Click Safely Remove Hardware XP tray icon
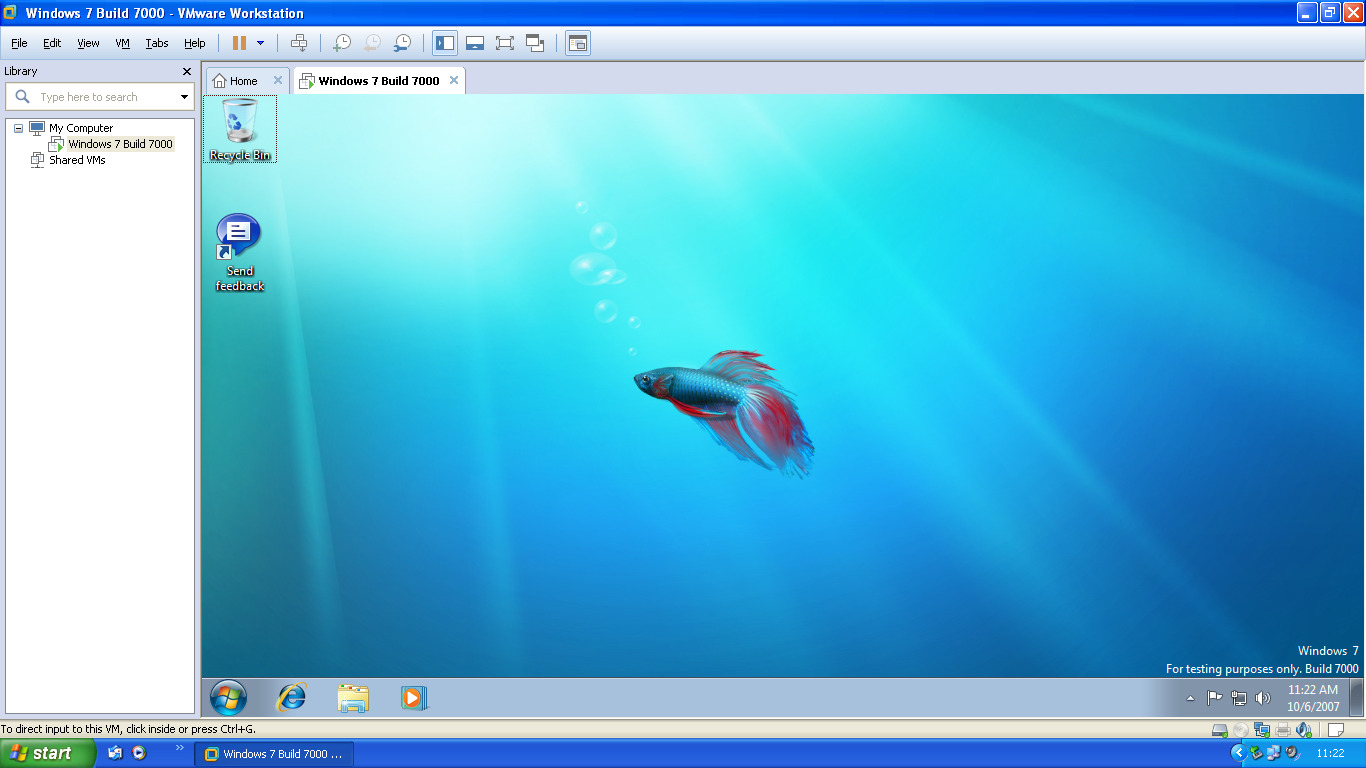The width and height of the screenshot is (1366, 768). pyautogui.click(x=1257, y=753)
